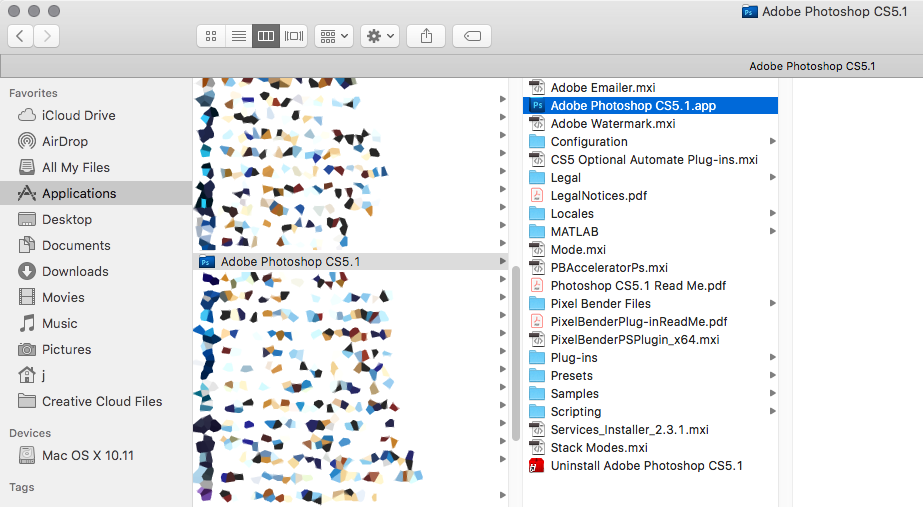Switch to Cover Flow view
This screenshot has height=507, width=923.
click(x=294, y=36)
